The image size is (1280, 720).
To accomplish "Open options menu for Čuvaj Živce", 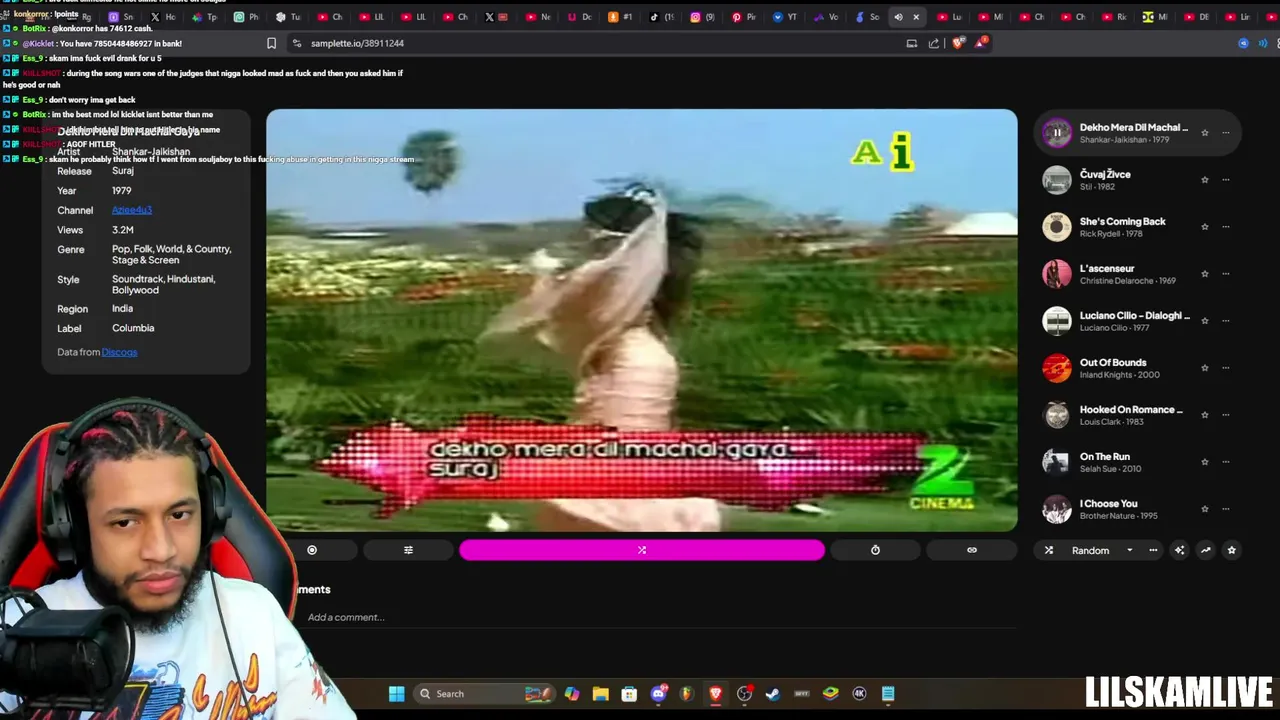I will [x=1226, y=180].
